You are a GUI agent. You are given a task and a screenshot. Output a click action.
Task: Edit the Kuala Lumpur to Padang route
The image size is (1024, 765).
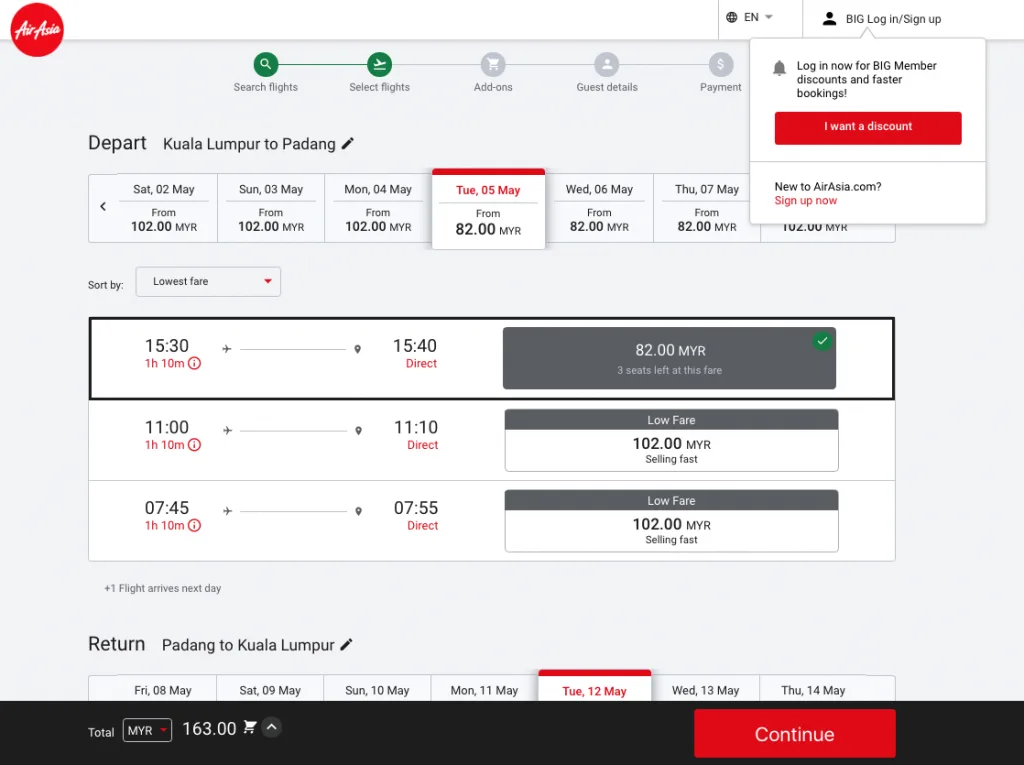(348, 144)
